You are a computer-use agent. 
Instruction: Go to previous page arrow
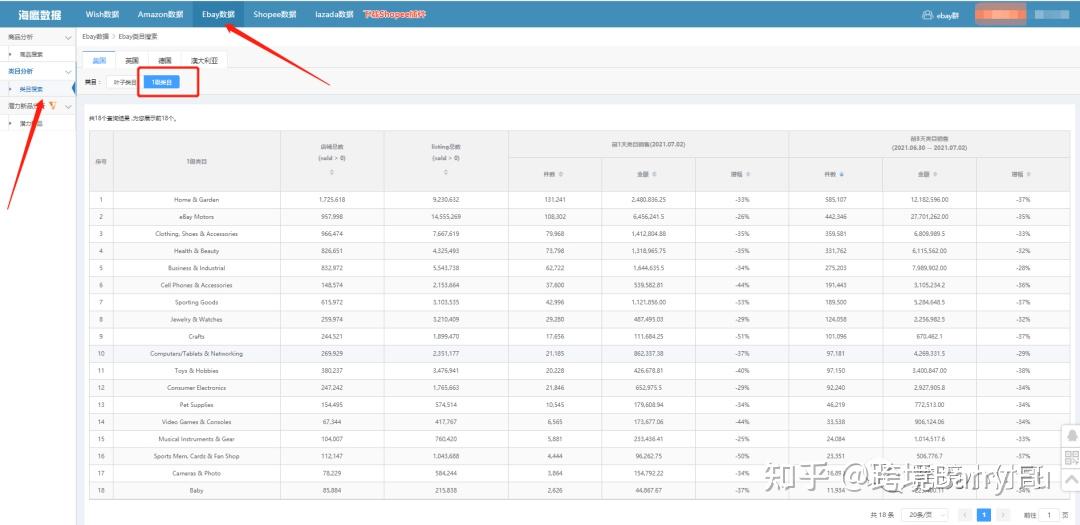tap(965, 515)
